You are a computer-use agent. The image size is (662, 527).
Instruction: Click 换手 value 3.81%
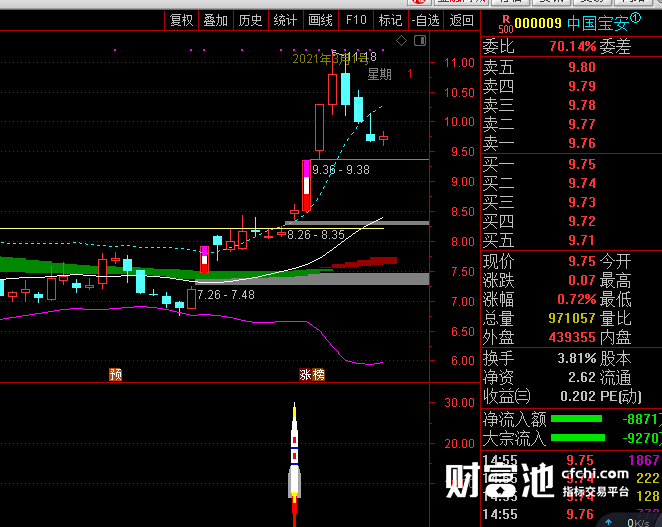click(577, 359)
